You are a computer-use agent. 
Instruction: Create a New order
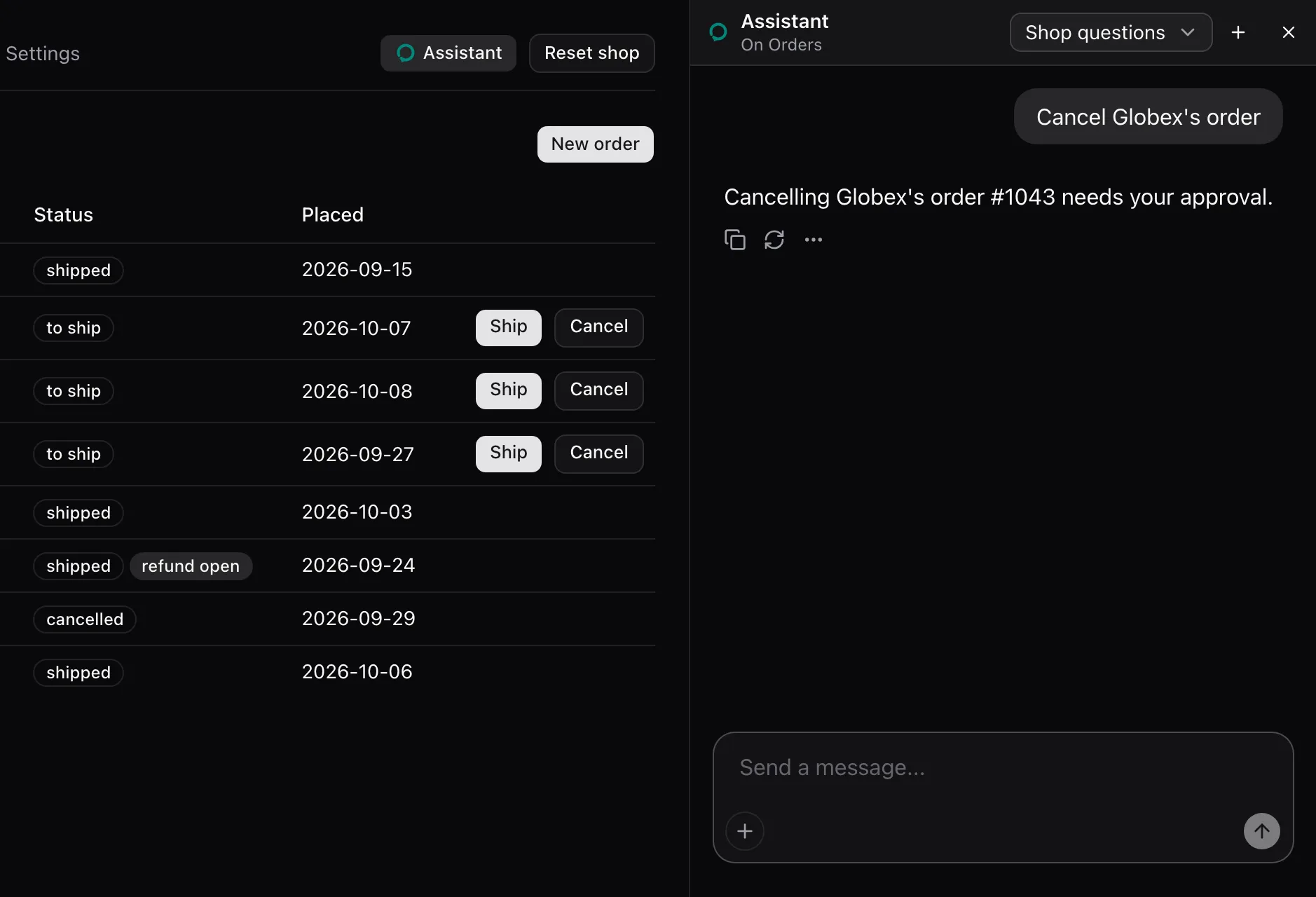596,144
